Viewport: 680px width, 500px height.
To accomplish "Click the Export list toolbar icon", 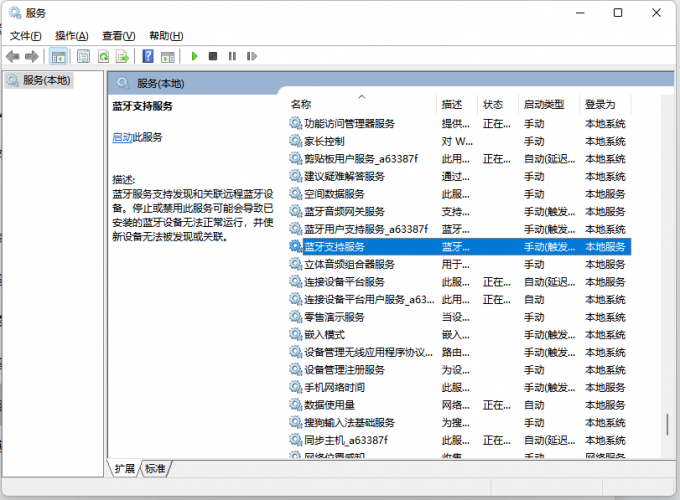I will (x=122, y=56).
